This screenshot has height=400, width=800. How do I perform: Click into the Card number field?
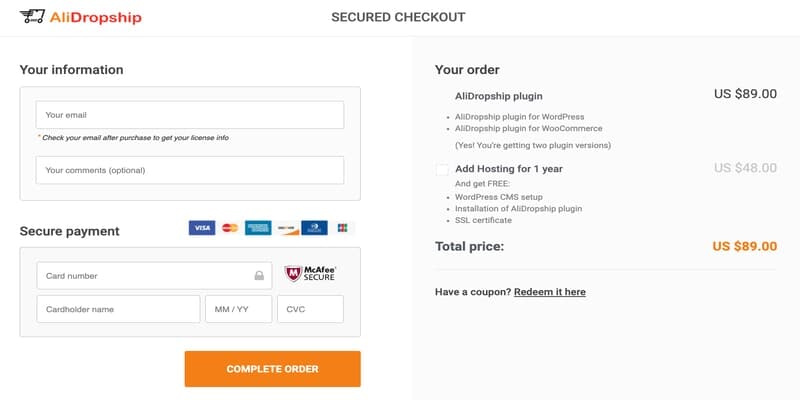point(155,276)
